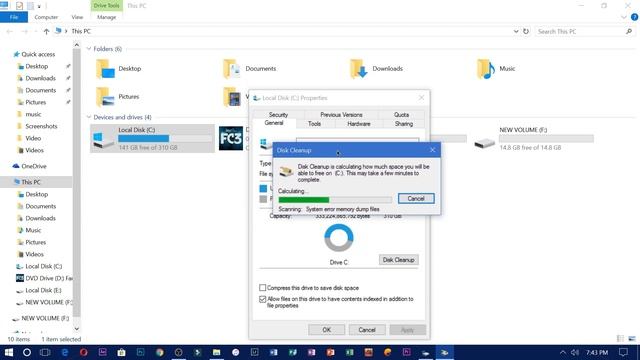Image resolution: width=640 pixels, height=360 pixels.
Task: Open PowerPoint from the taskbar
Action: click(x=330, y=352)
